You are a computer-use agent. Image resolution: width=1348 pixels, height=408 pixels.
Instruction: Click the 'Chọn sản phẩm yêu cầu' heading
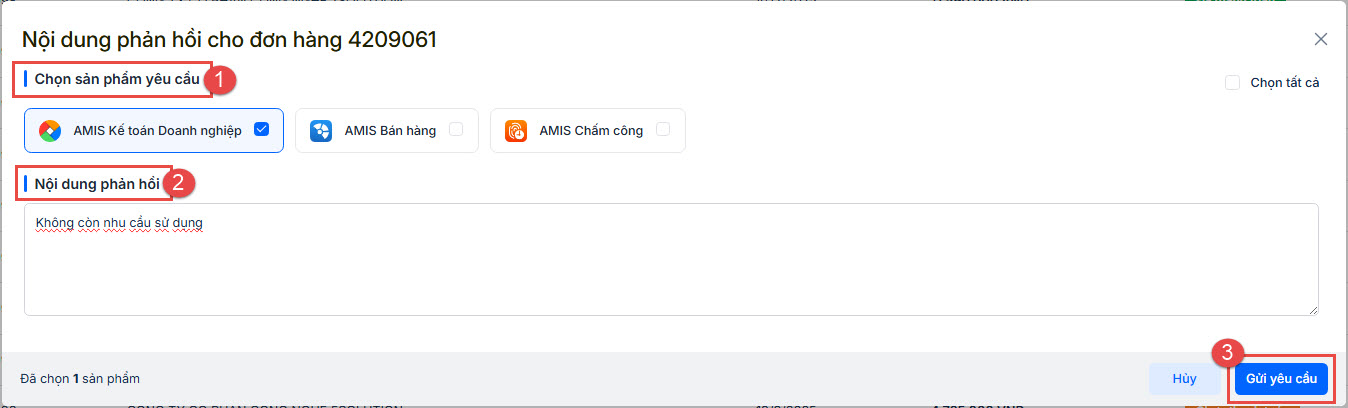(x=117, y=79)
